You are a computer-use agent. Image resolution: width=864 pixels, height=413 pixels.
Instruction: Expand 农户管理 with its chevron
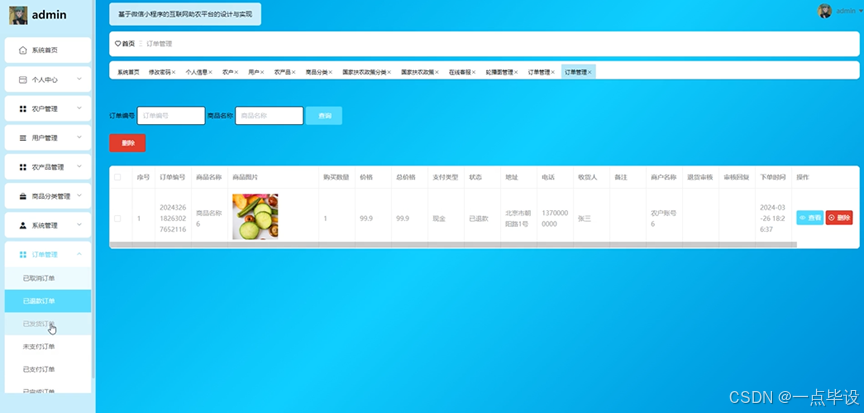[79, 108]
